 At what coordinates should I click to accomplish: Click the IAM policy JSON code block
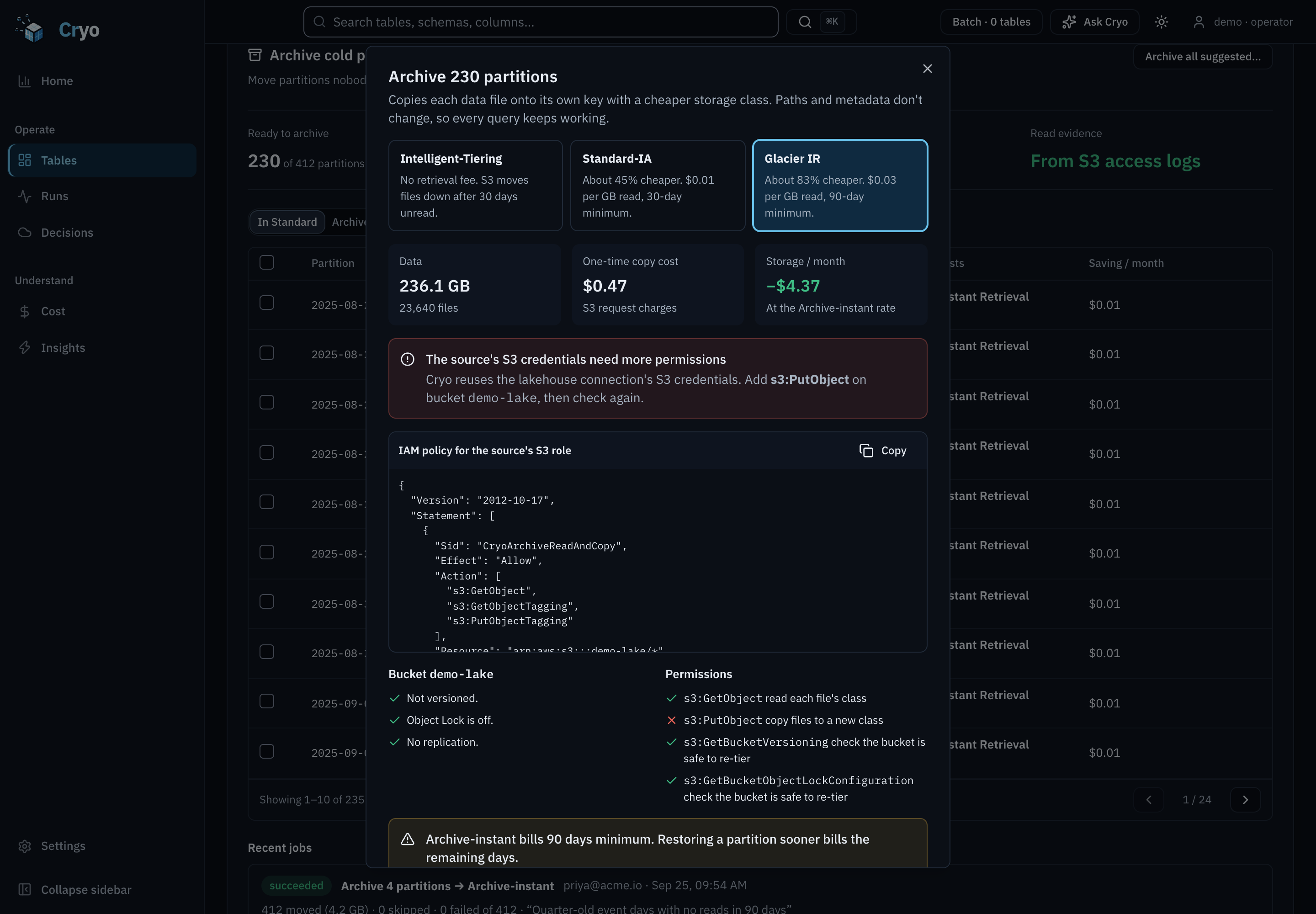(658, 560)
